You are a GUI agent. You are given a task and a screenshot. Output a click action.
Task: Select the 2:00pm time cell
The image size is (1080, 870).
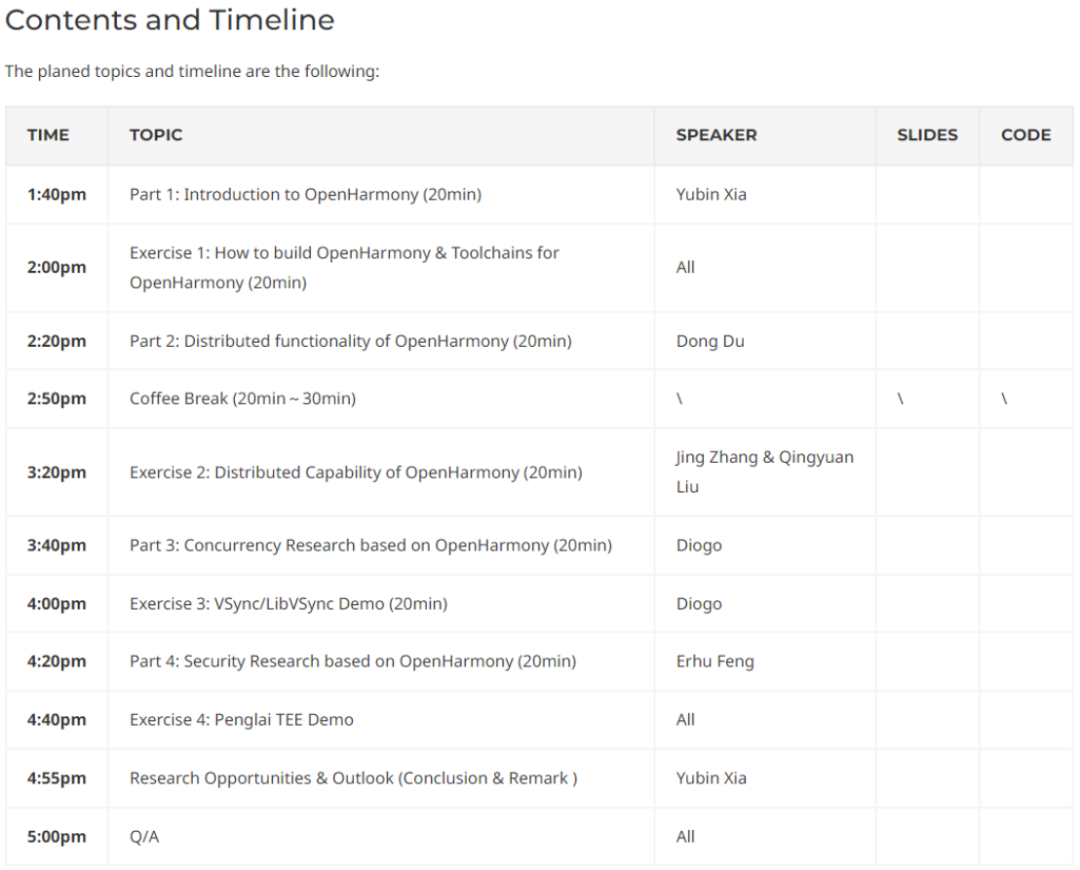click(56, 267)
